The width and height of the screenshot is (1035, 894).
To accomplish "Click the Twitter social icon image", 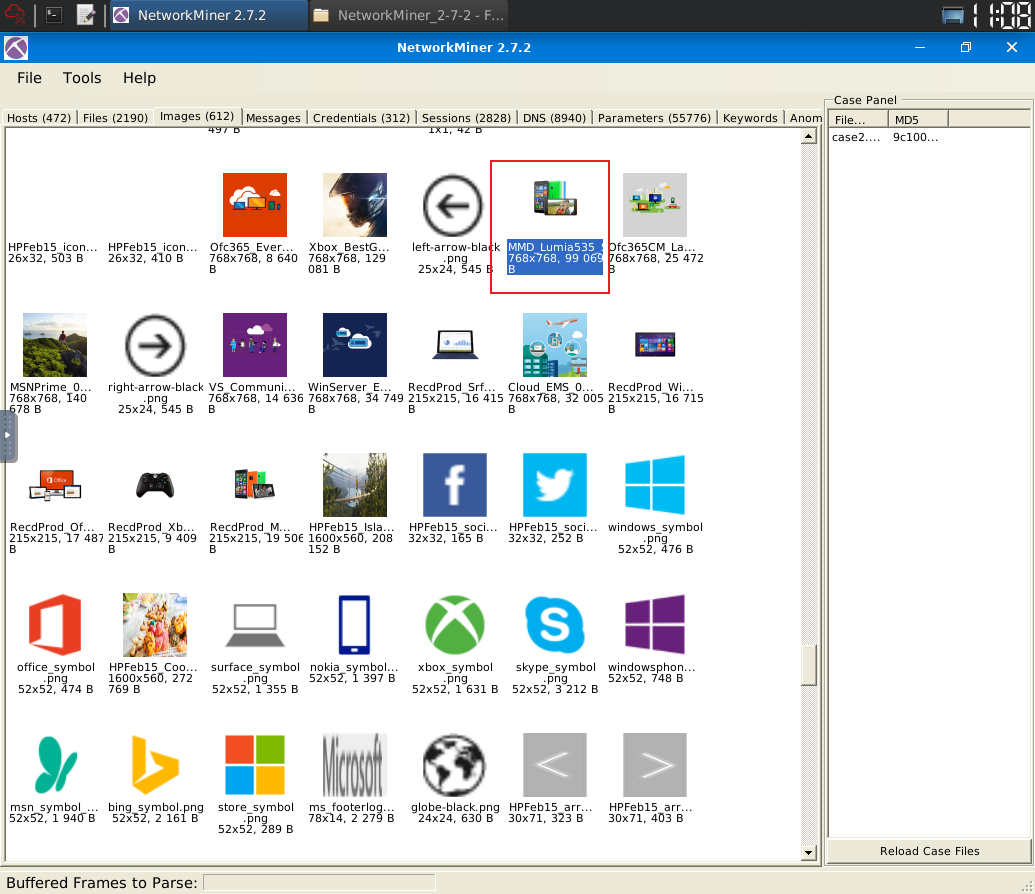I will 554,485.
